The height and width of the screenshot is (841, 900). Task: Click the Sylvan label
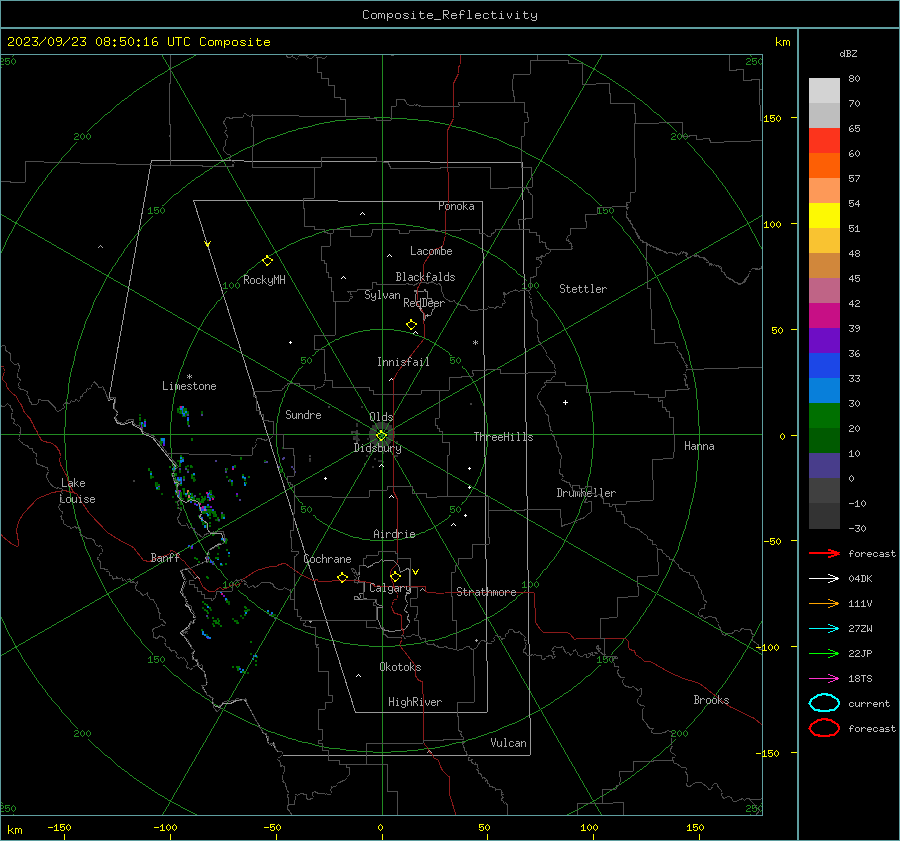pos(382,295)
